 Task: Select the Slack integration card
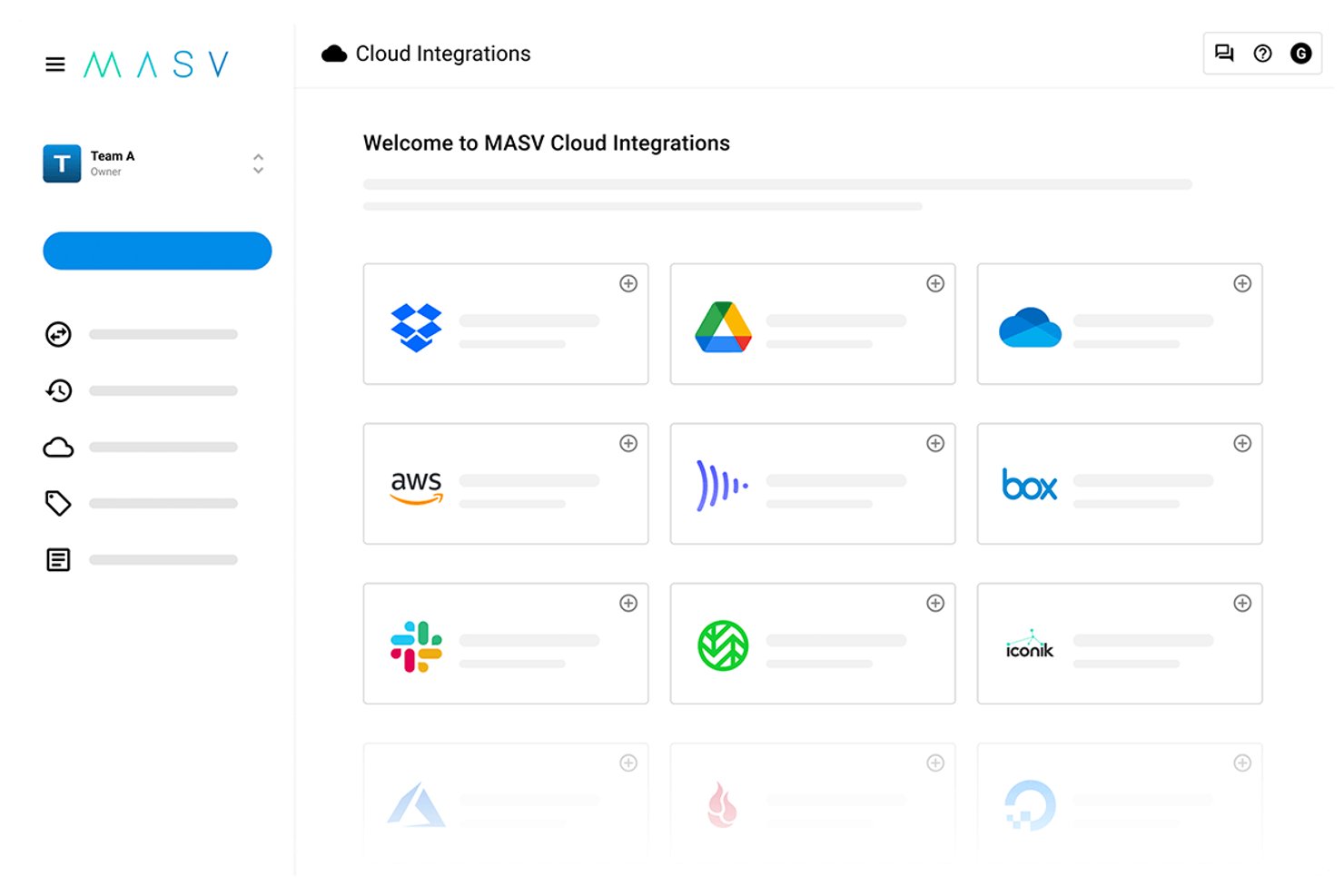(506, 644)
